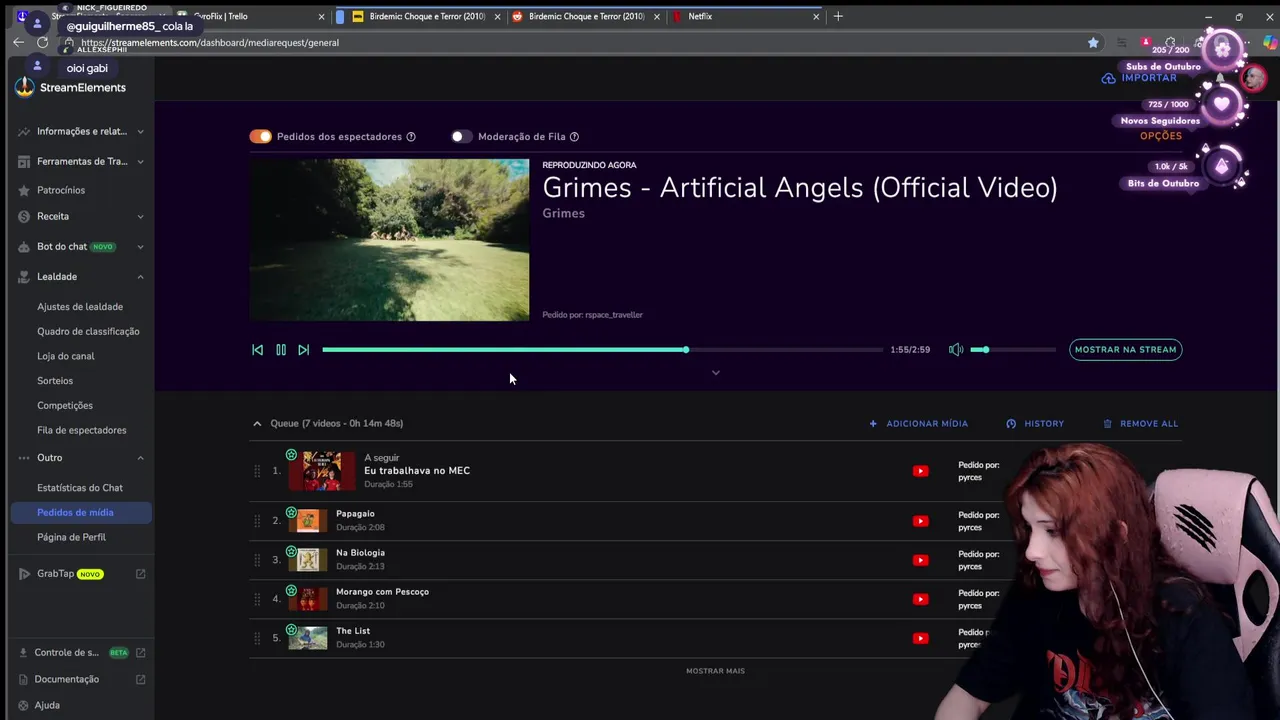The image size is (1280, 720).
Task: Open Fila de espectadores page
Action: 82,430
